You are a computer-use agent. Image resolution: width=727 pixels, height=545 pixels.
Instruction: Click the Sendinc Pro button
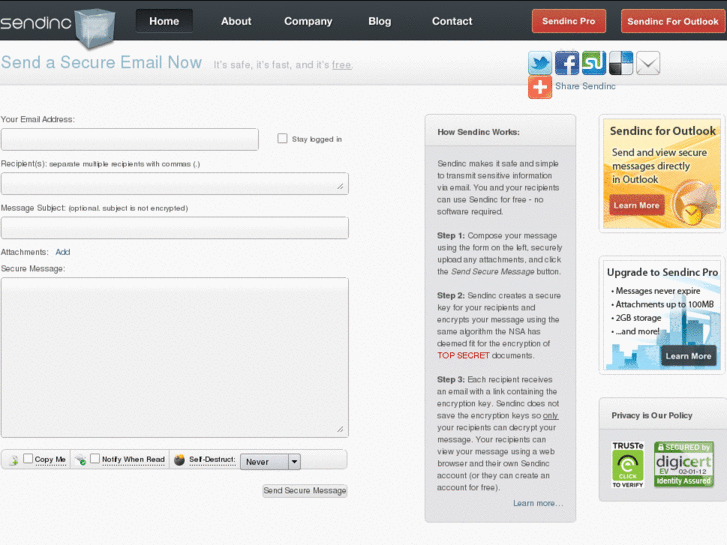[569, 21]
